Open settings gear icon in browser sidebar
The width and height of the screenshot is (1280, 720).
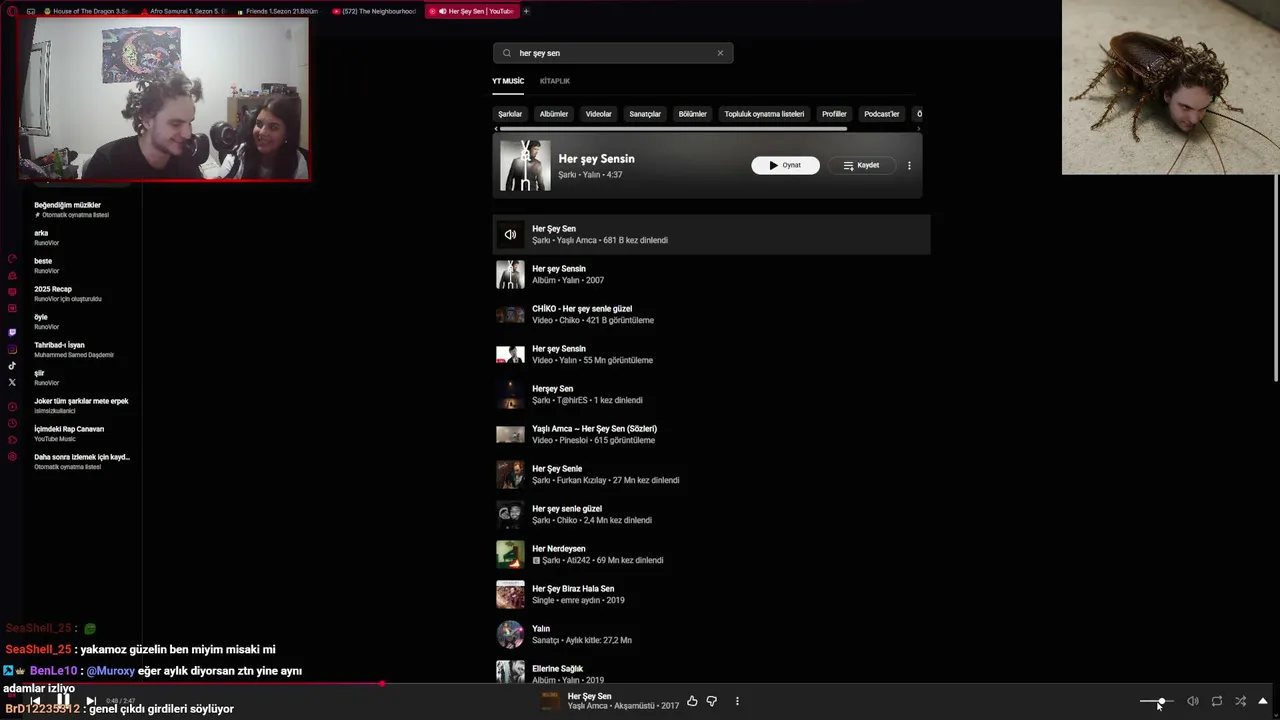(x=12, y=457)
